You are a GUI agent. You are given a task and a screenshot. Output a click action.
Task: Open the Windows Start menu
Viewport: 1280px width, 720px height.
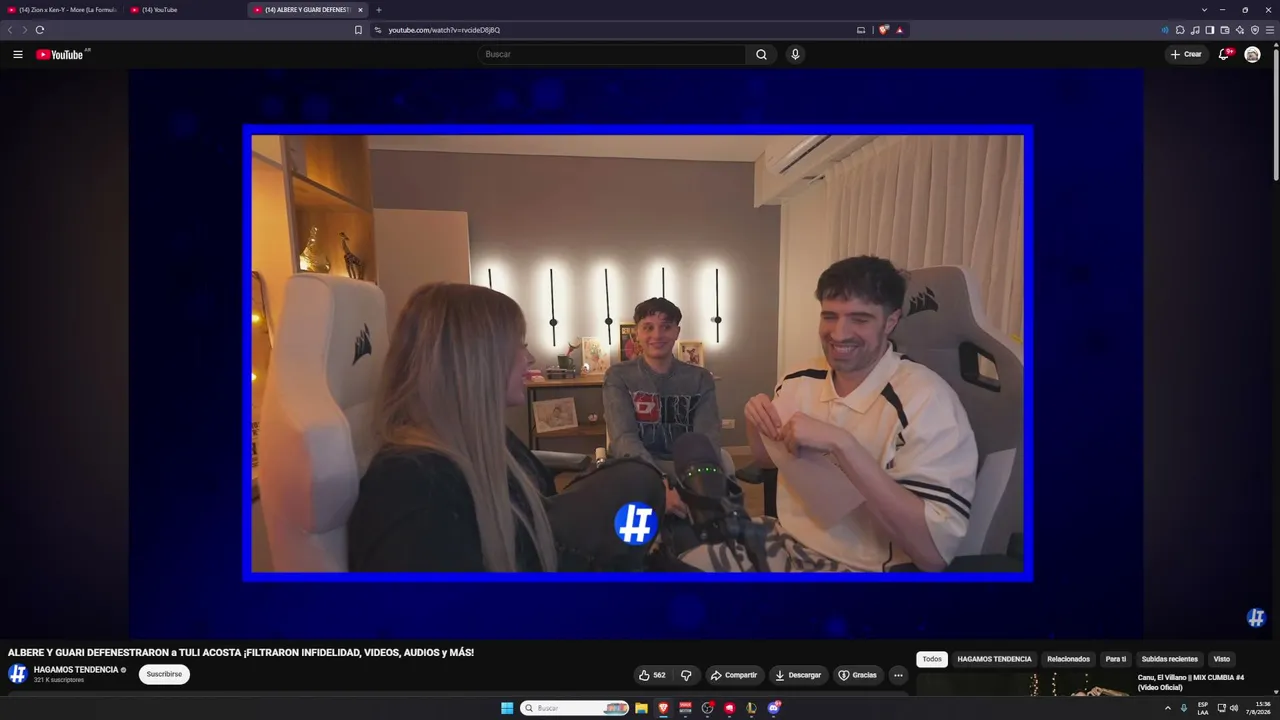pyautogui.click(x=507, y=708)
